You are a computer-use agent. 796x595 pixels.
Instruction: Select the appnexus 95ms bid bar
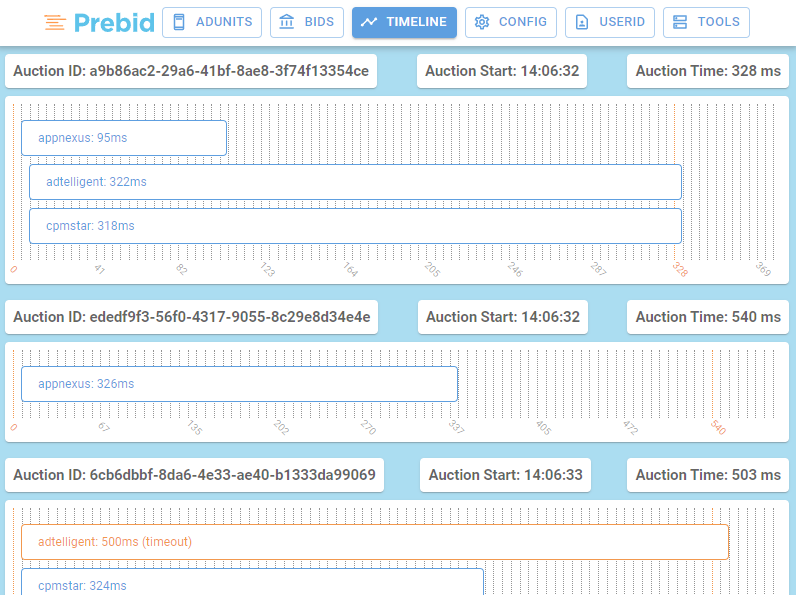pos(124,138)
